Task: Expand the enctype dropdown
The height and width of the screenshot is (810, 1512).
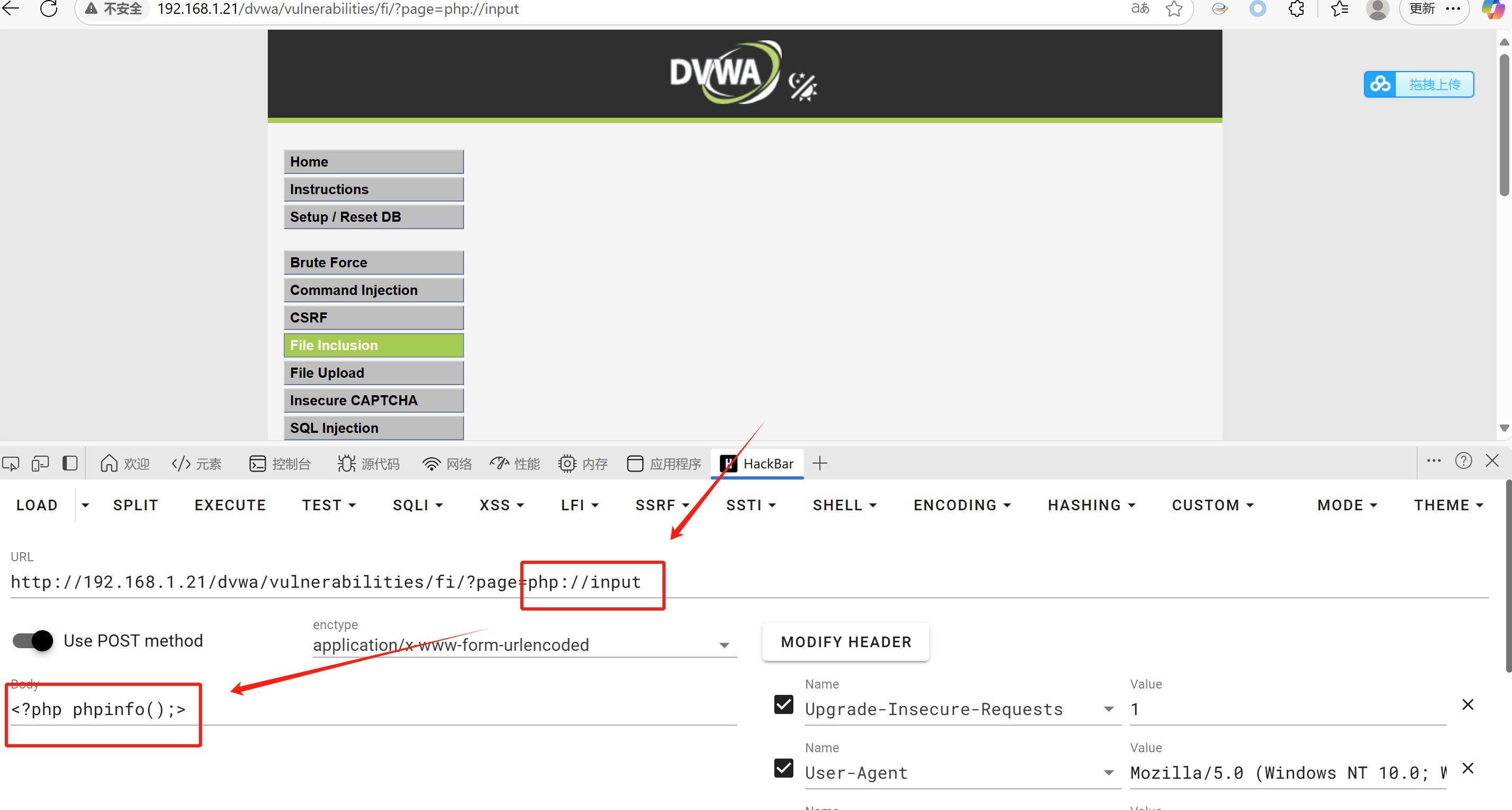Action: coord(724,645)
